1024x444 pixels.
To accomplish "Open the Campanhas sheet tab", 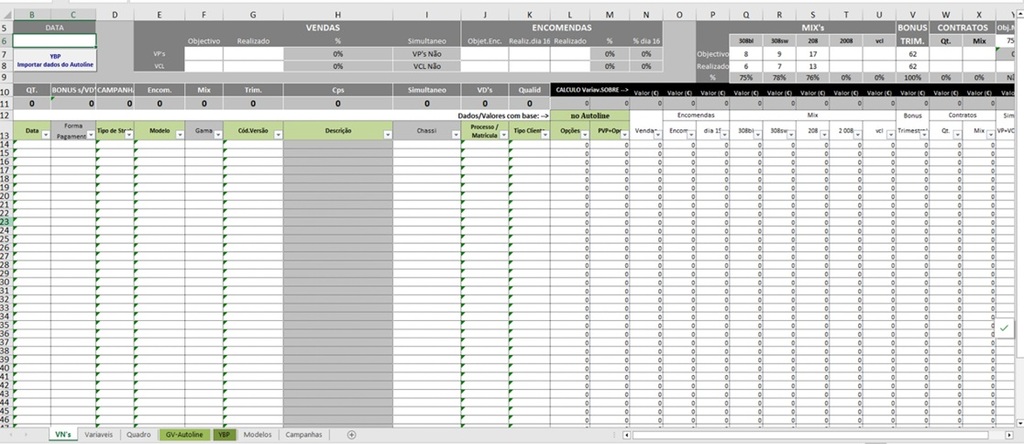I will [x=304, y=435].
